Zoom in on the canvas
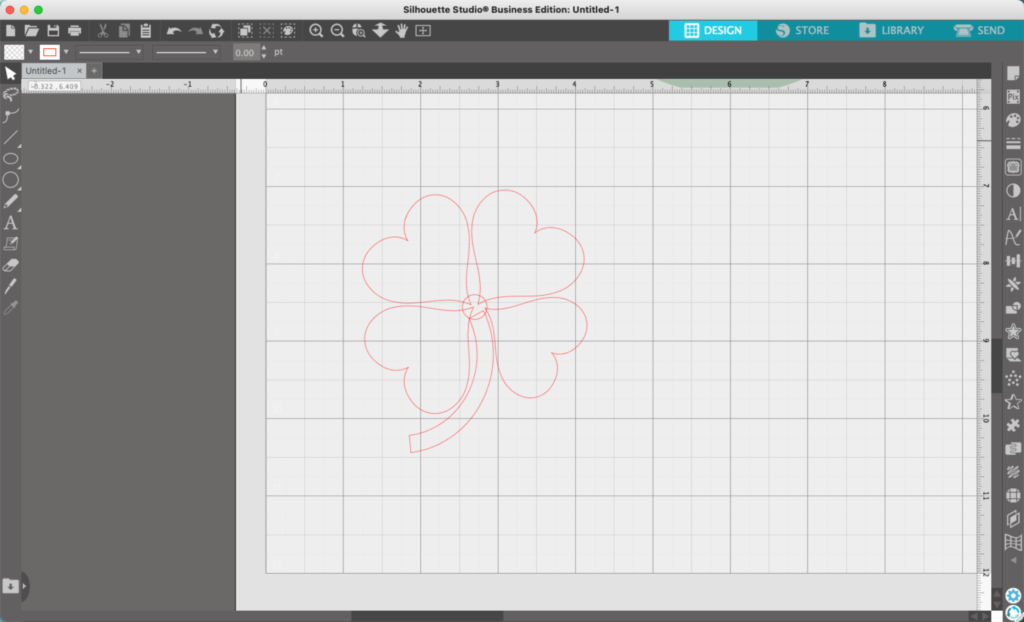Viewport: 1024px width, 622px height. 316,31
